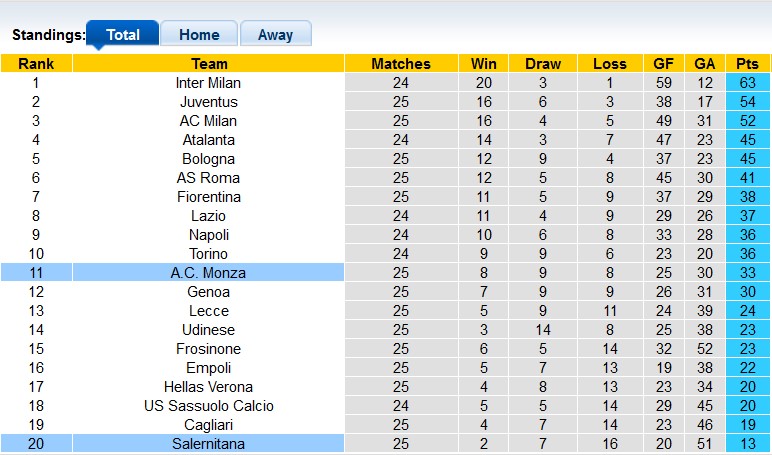The height and width of the screenshot is (455, 772).
Task: Open the Home standings tab
Action: tap(199, 34)
